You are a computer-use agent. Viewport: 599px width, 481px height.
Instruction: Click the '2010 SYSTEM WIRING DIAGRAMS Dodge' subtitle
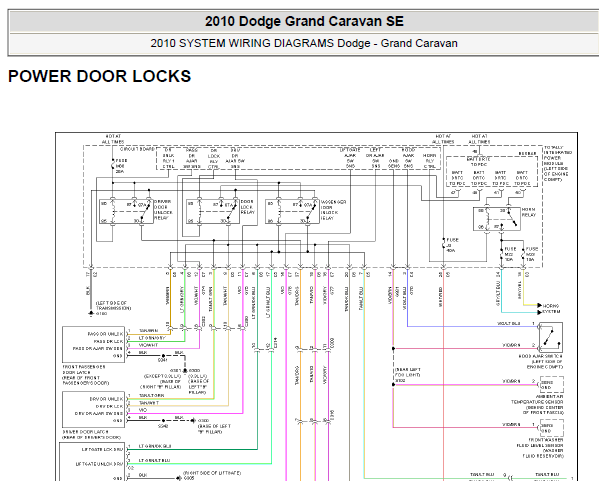260,43
